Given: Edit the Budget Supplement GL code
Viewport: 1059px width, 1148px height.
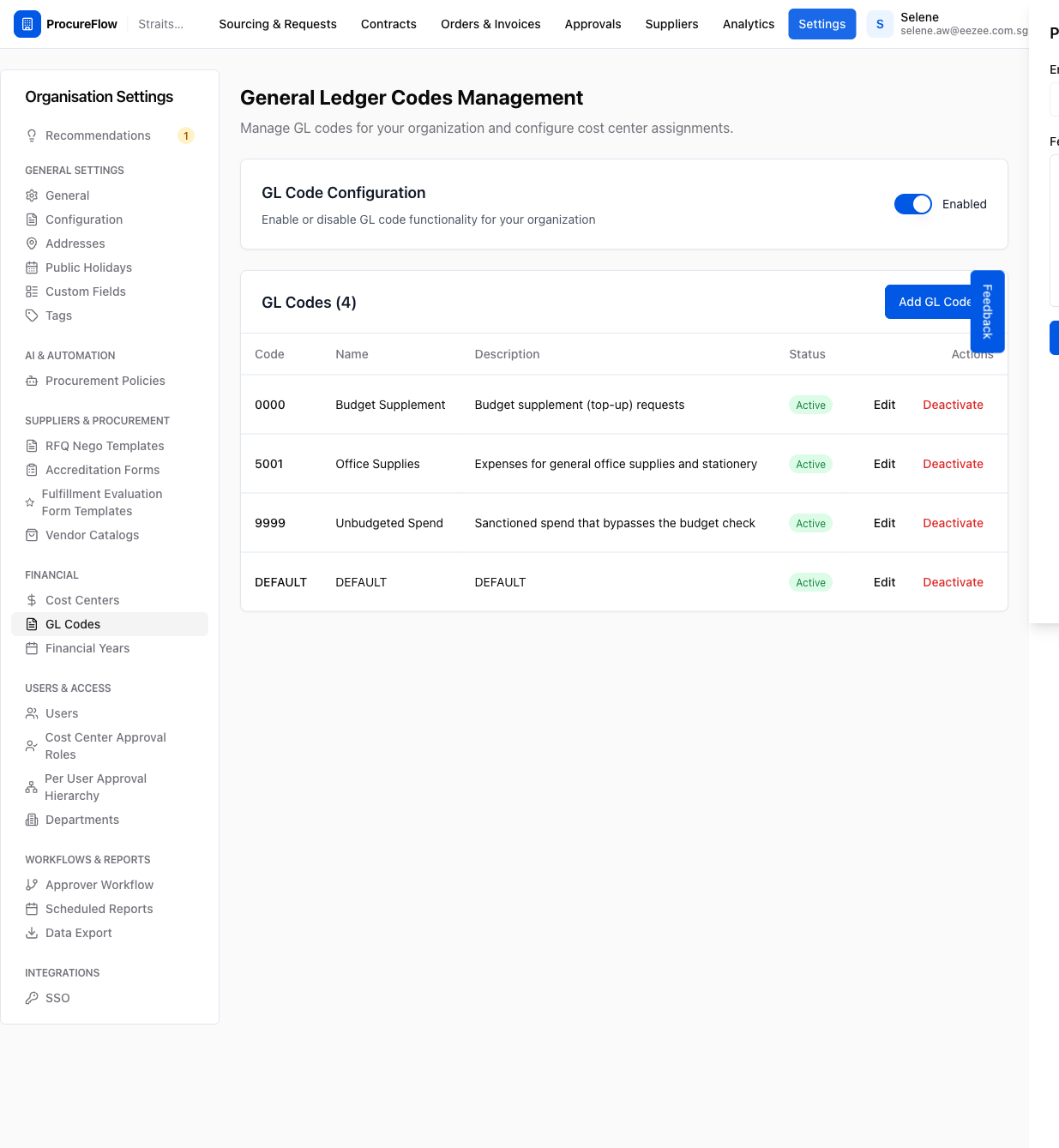Looking at the screenshot, I should [x=884, y=405].
